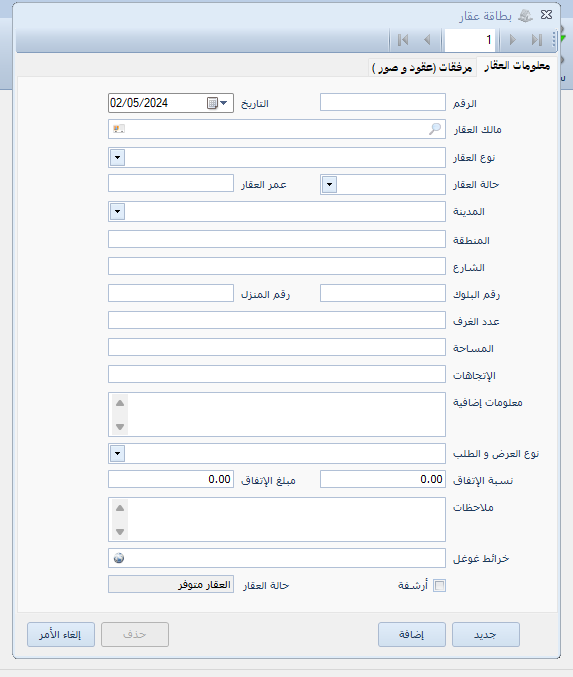This screenshot has width=573, height=677.
Task: Open owner card icon in مالك العقار field
Action: click(119, 129)
